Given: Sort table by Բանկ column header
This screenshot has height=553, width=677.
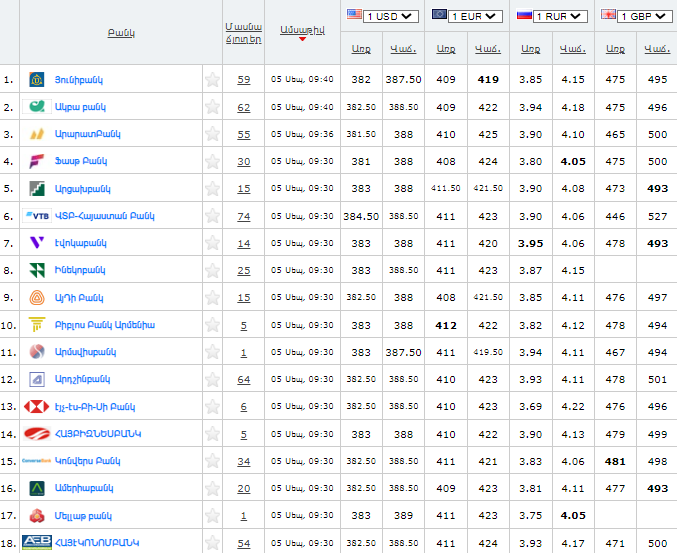Looking at the screenshot, I should [x=121, y=33].
